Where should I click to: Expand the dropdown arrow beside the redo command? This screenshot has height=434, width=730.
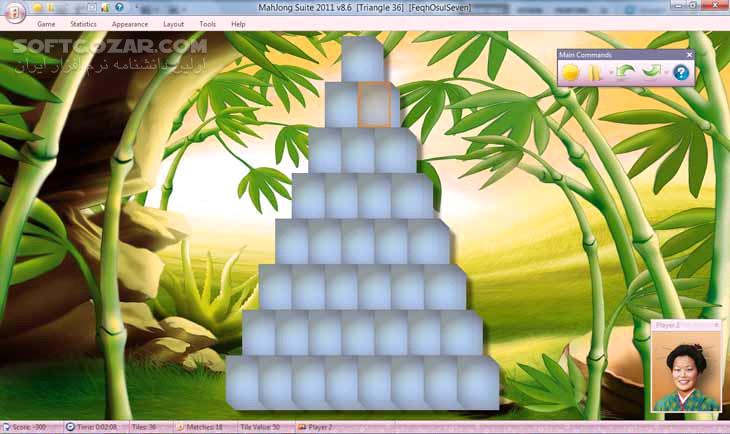tap(666, 73)
